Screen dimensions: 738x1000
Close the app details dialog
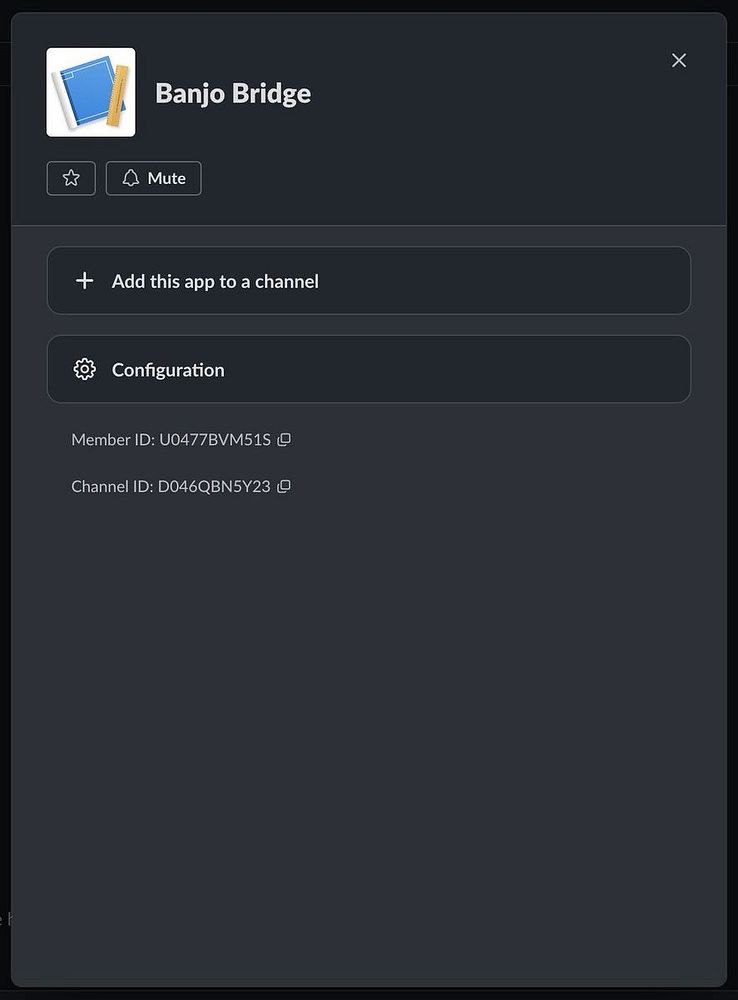point(679,60)
